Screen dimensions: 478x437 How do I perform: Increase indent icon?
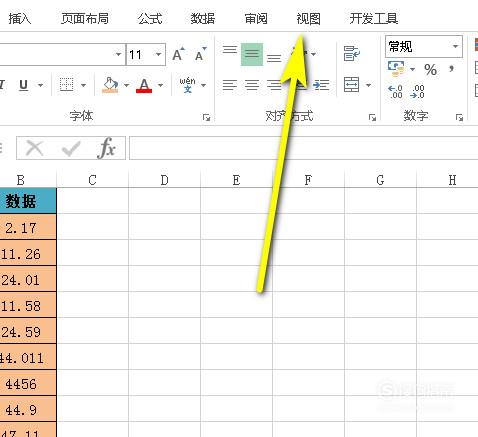321,85
